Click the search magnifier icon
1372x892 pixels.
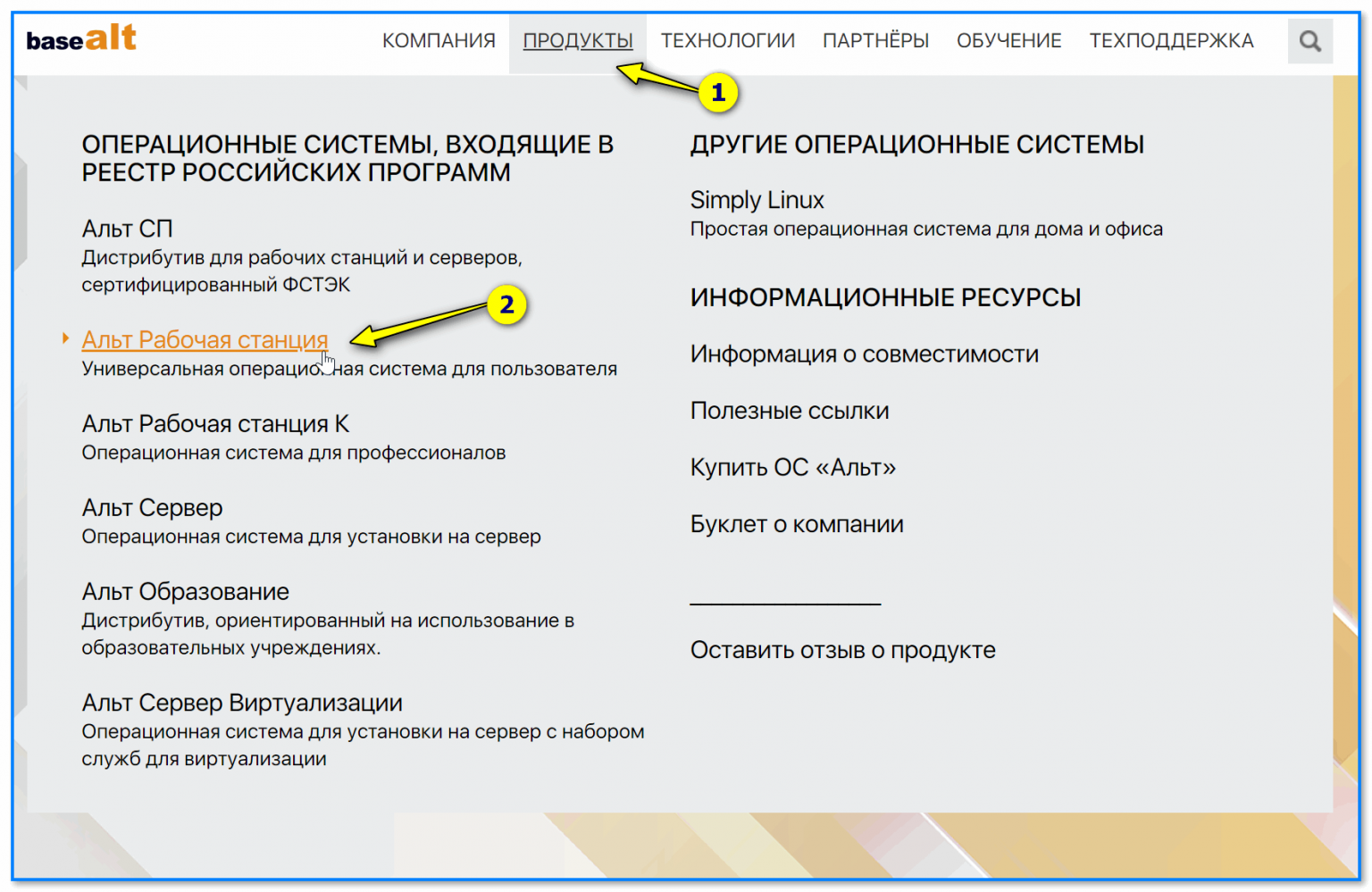point(1309,41)
